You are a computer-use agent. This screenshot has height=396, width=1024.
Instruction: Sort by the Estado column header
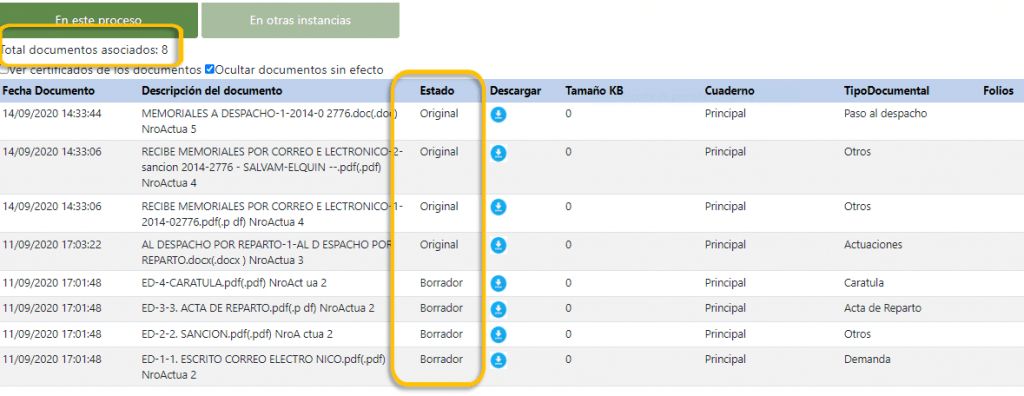[x=437, y=91]
